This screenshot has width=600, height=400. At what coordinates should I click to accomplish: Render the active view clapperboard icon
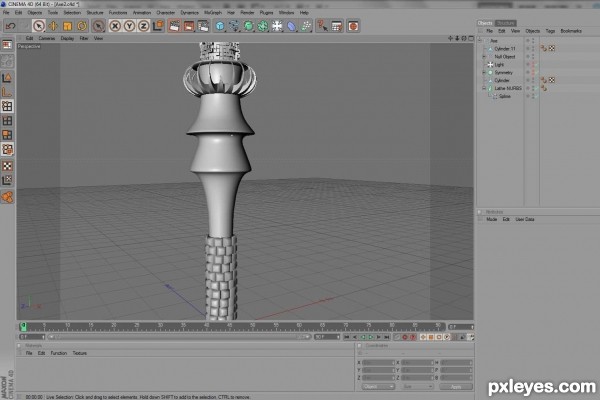tap(174, 26)
